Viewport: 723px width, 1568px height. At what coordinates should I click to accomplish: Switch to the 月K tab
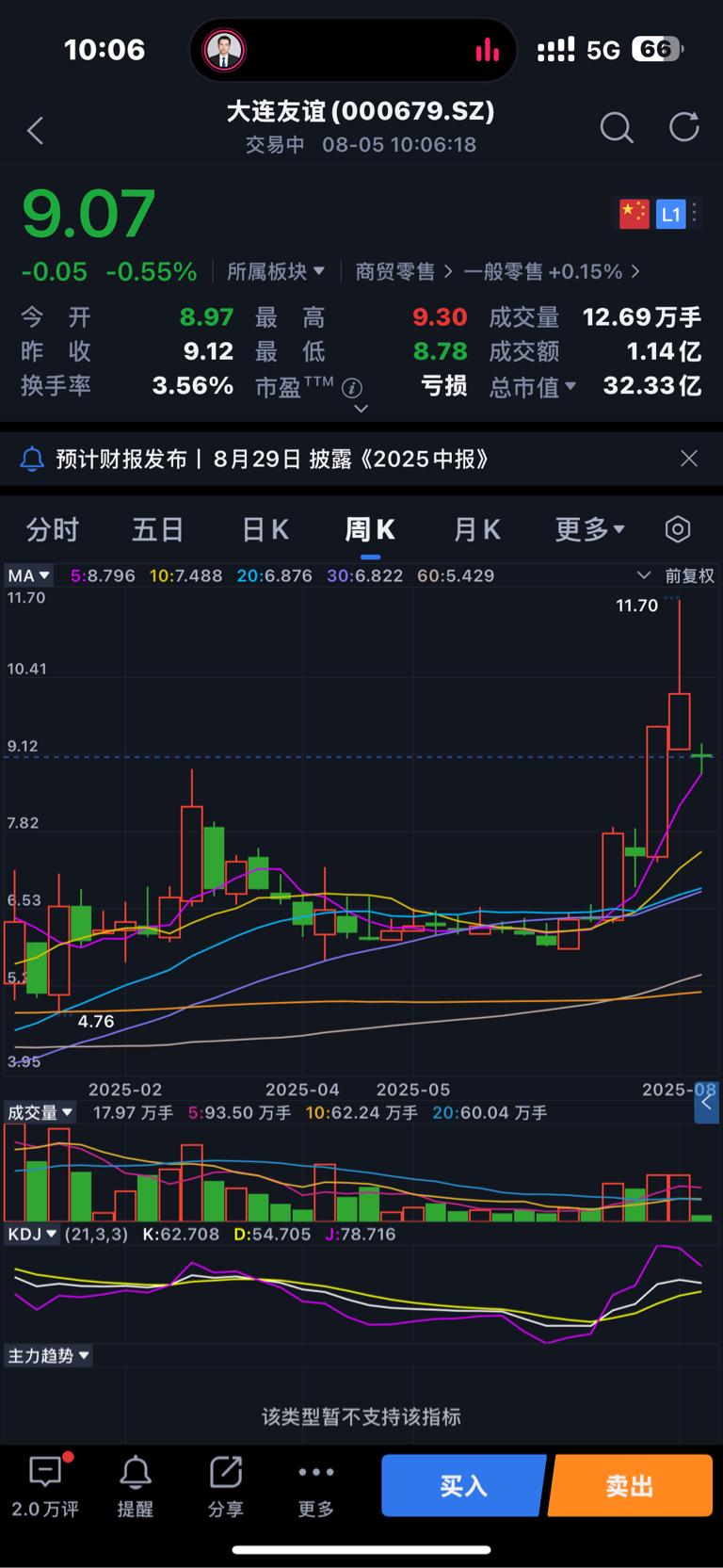477,529
